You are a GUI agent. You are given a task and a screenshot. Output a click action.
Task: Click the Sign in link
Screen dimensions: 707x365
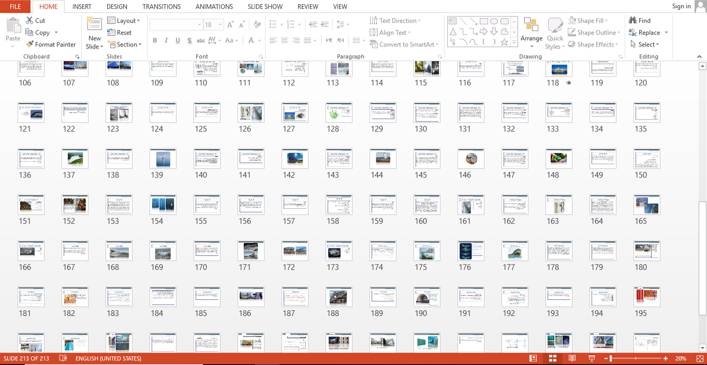coord(681,6)
